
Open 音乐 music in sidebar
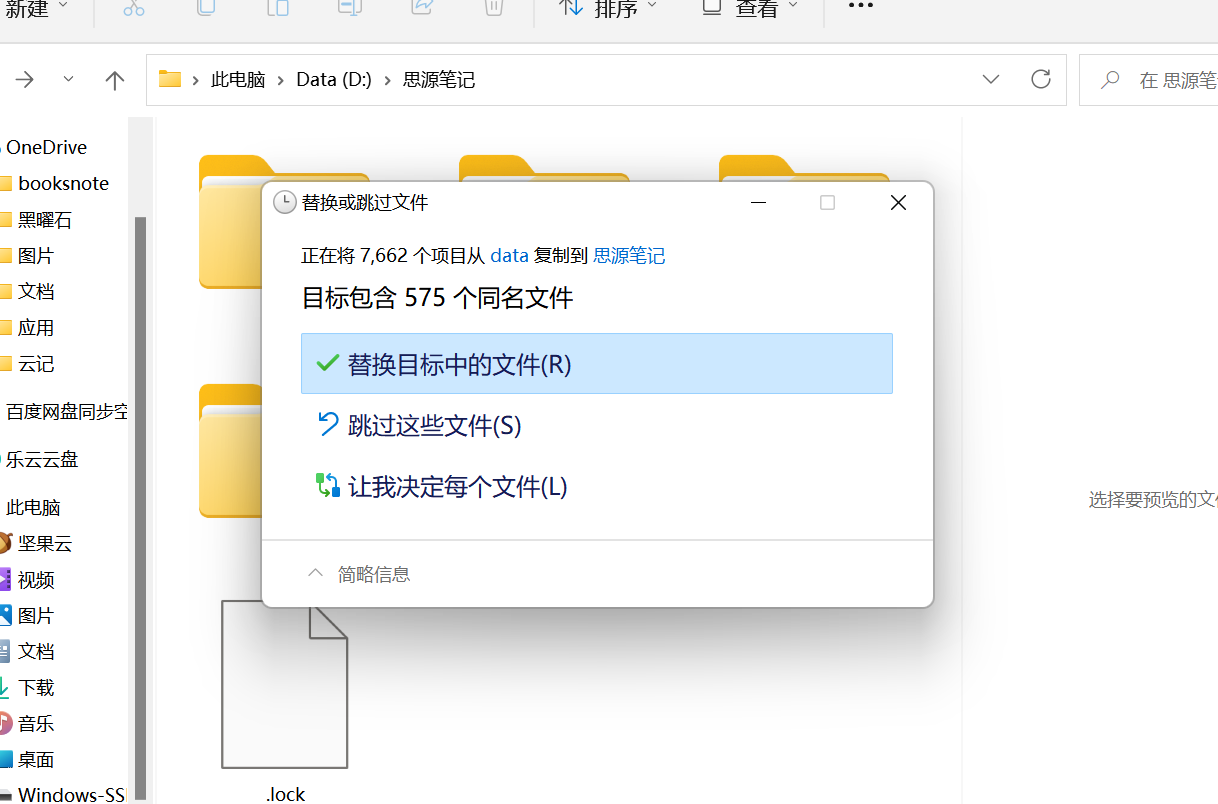pyautogui.click(x=36, y=724)
